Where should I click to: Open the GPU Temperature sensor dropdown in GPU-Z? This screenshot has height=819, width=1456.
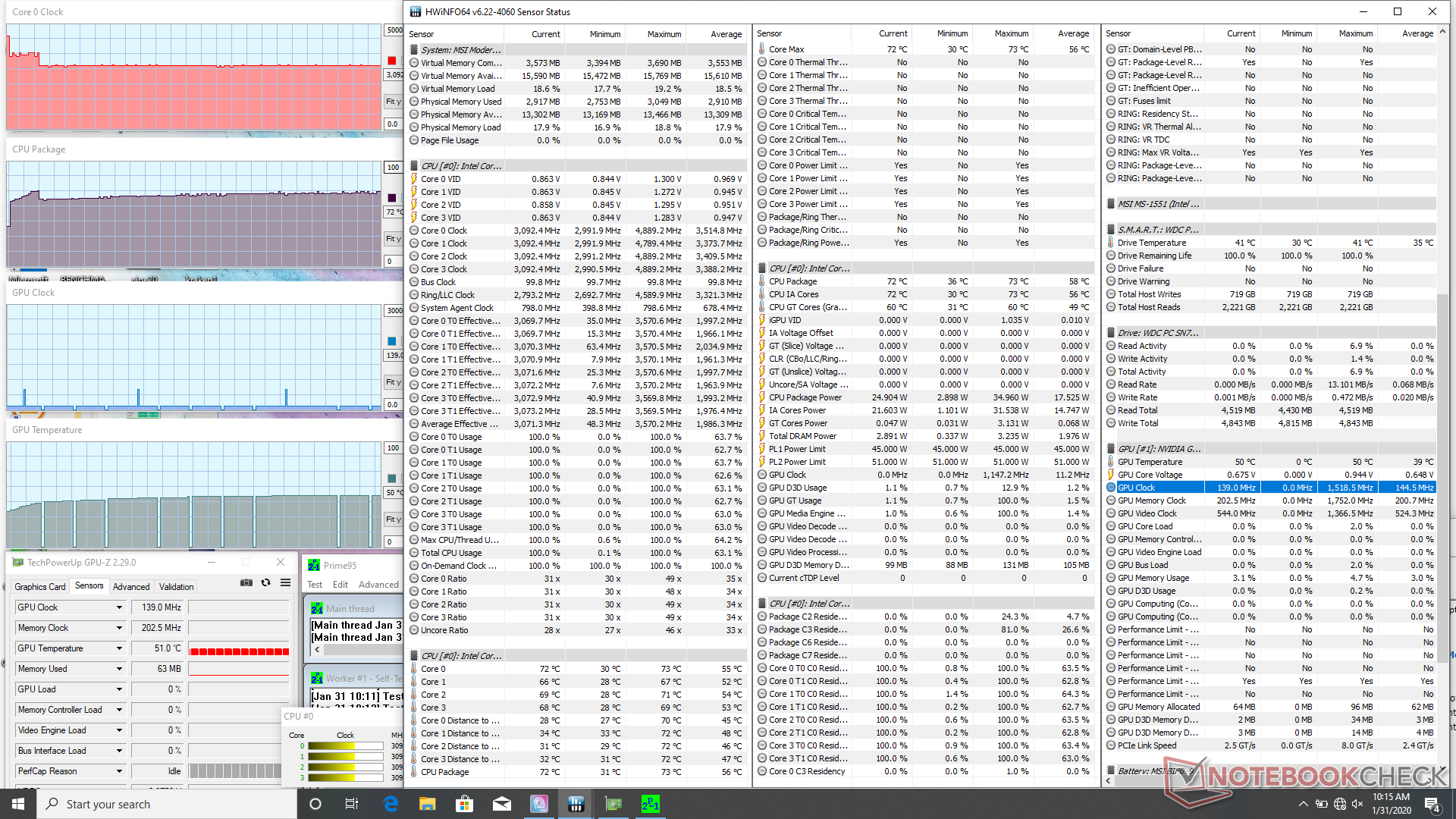(x=119, y=648)
